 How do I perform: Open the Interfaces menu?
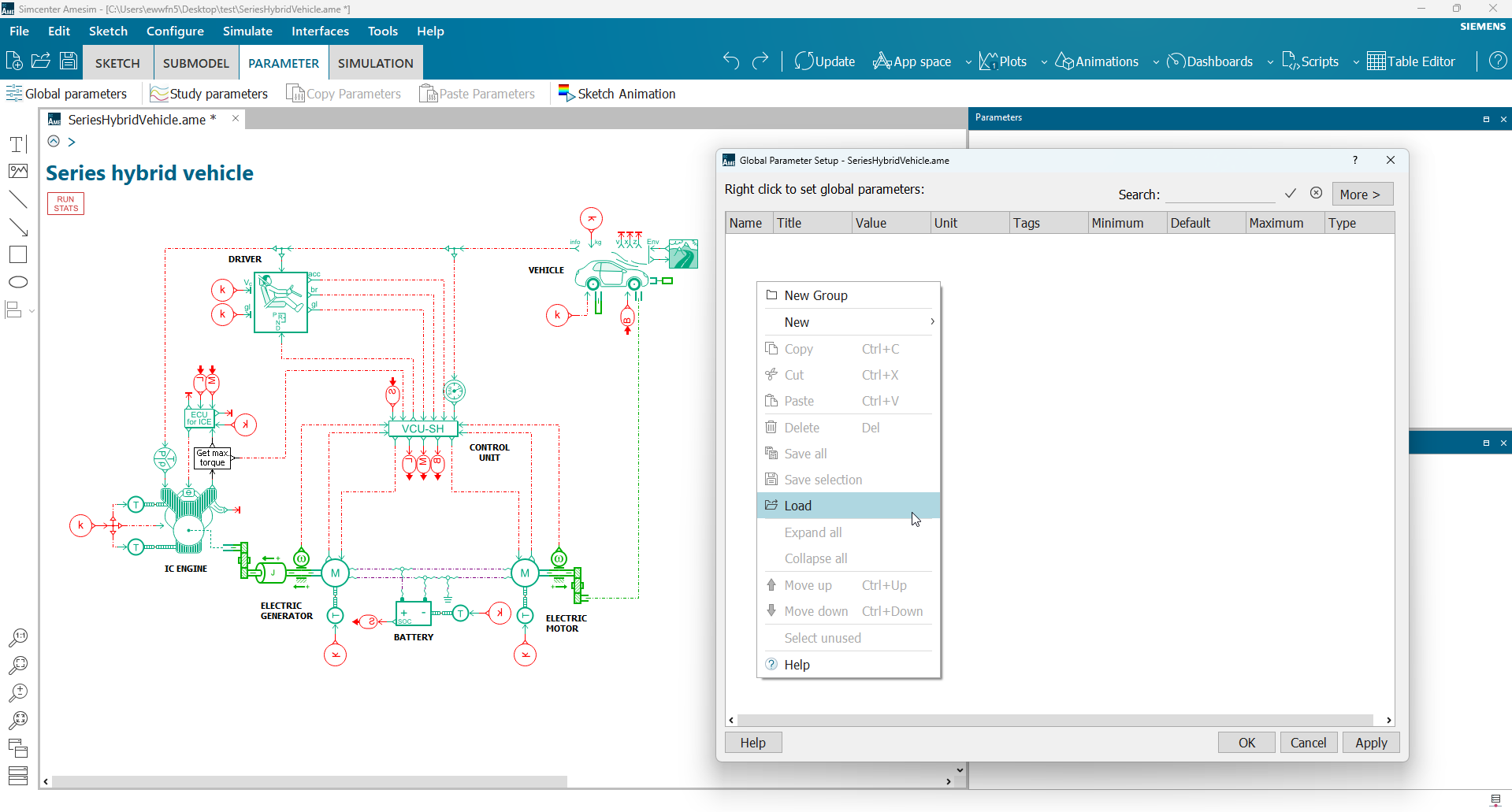tap(320, 31)
